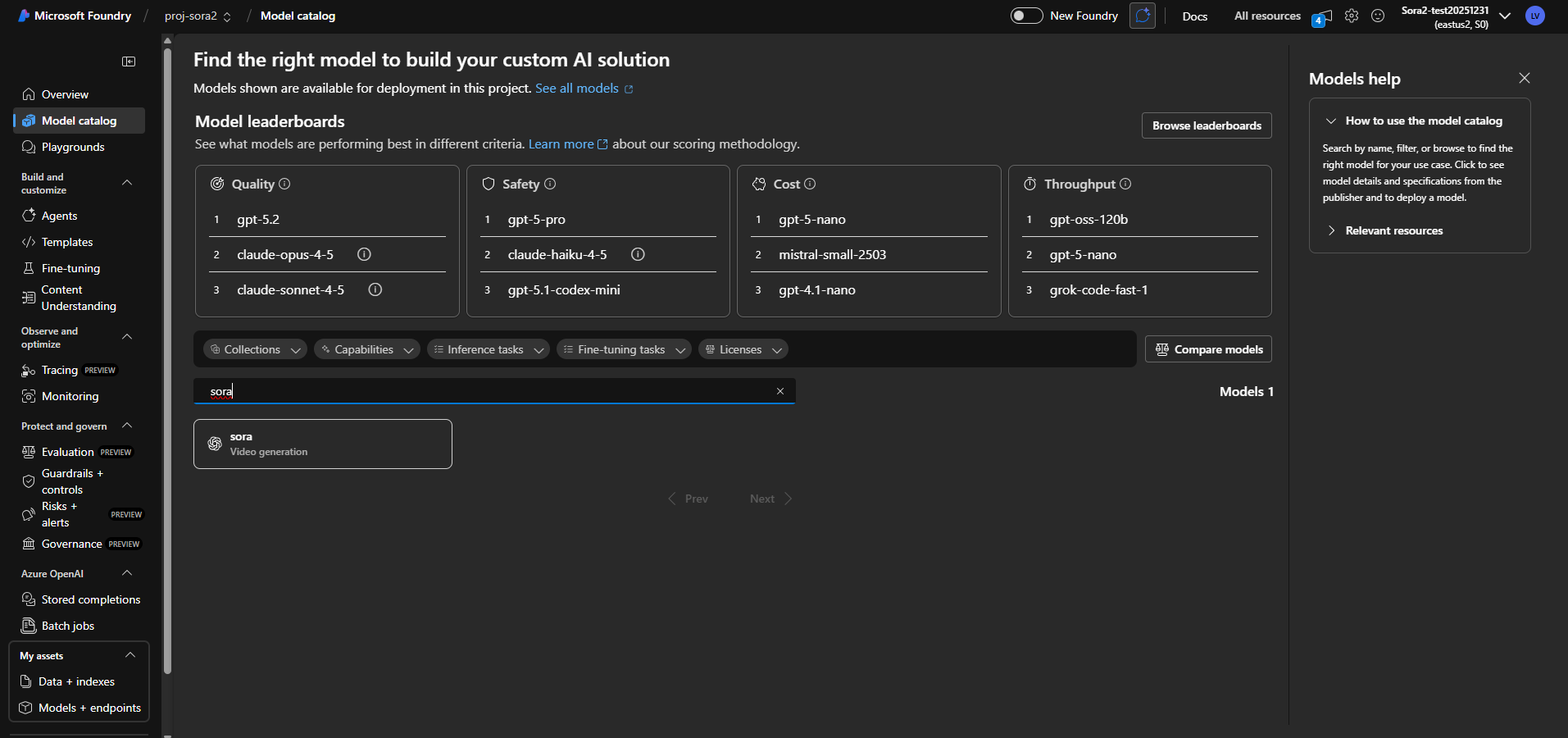Click Browse leaderboards button
1568x738 pixels.
(1207, 125)
